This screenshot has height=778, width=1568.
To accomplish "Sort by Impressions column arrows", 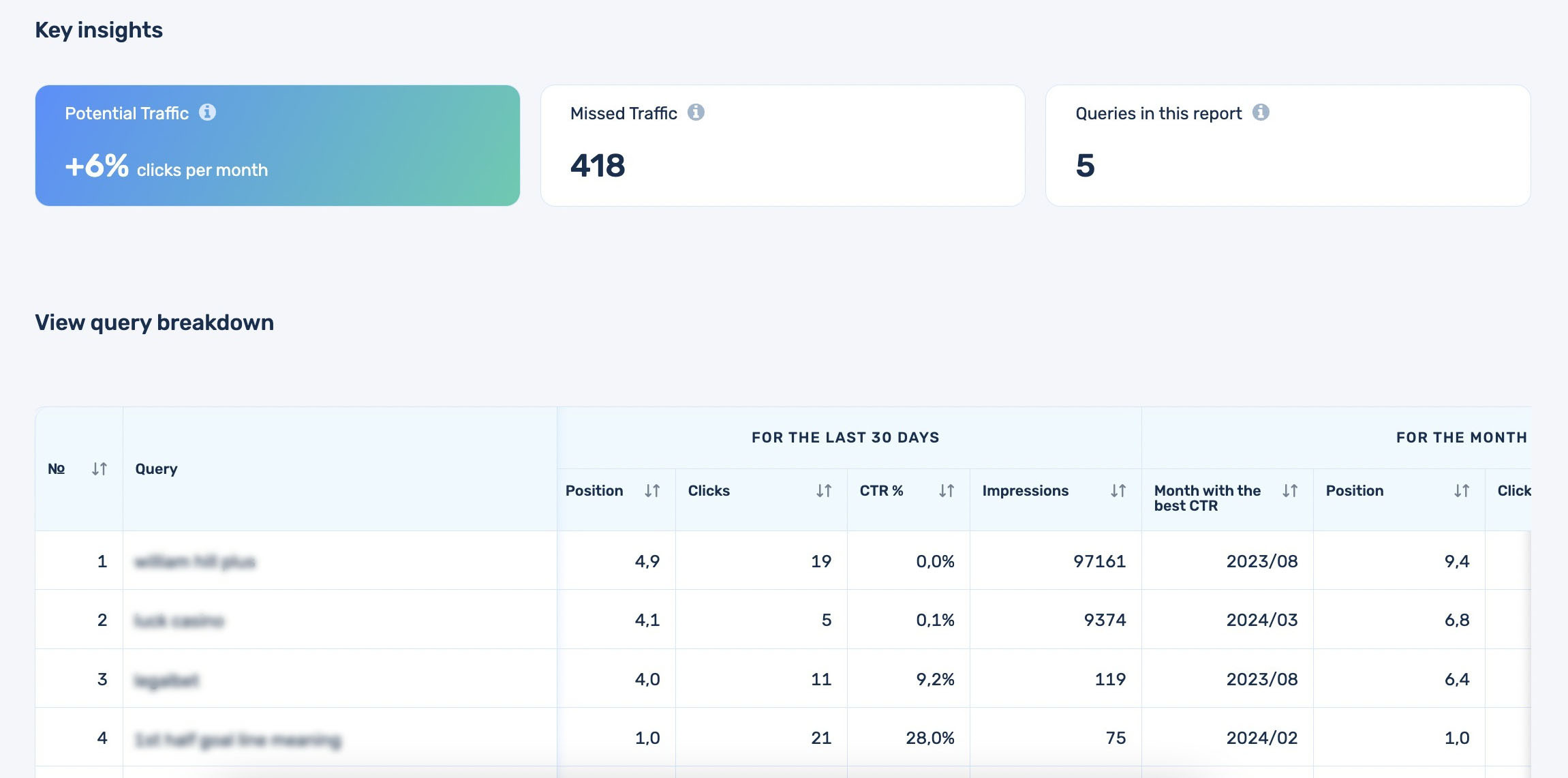I will tap(1118, 490).
